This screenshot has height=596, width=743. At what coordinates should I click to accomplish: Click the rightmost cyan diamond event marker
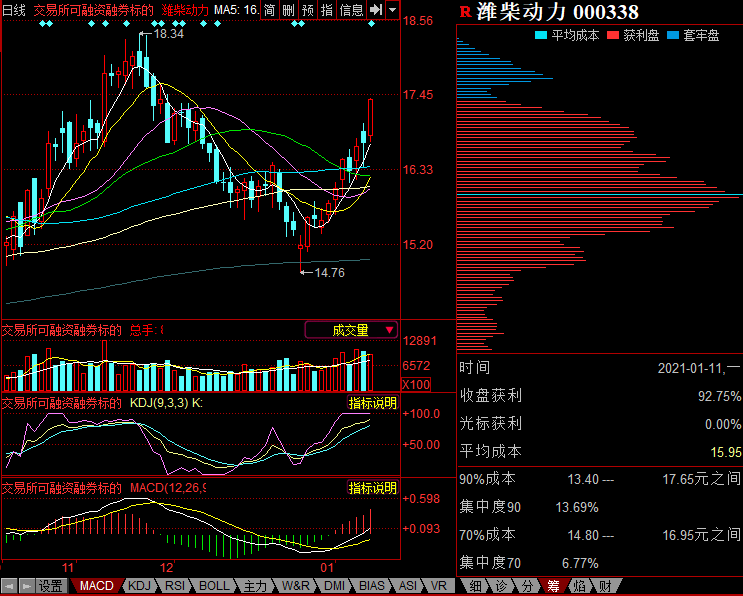click(x=372, y=23)
